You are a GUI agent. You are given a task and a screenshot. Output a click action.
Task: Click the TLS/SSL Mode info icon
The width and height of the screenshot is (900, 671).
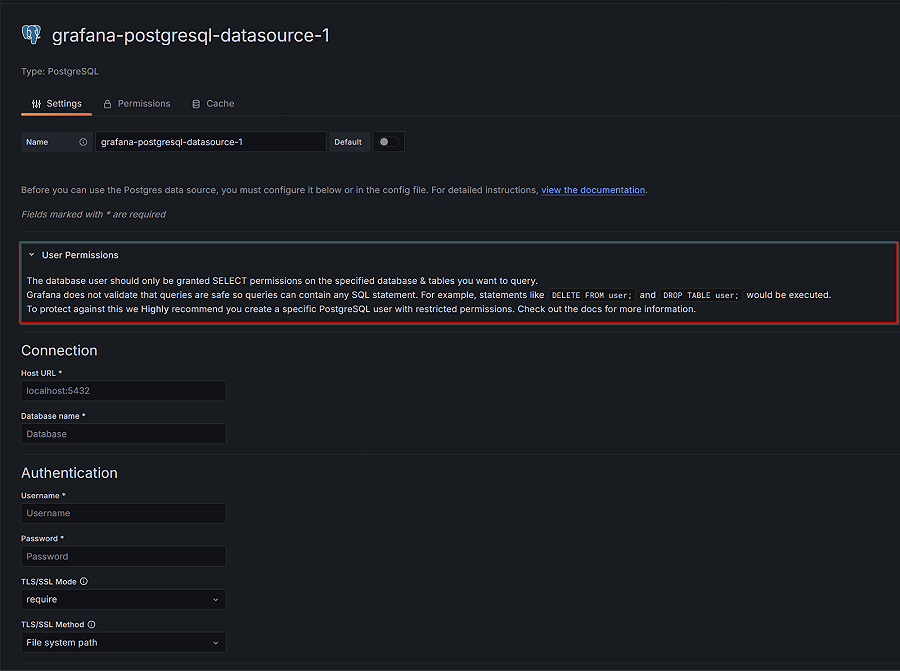[x=83, y=581]
